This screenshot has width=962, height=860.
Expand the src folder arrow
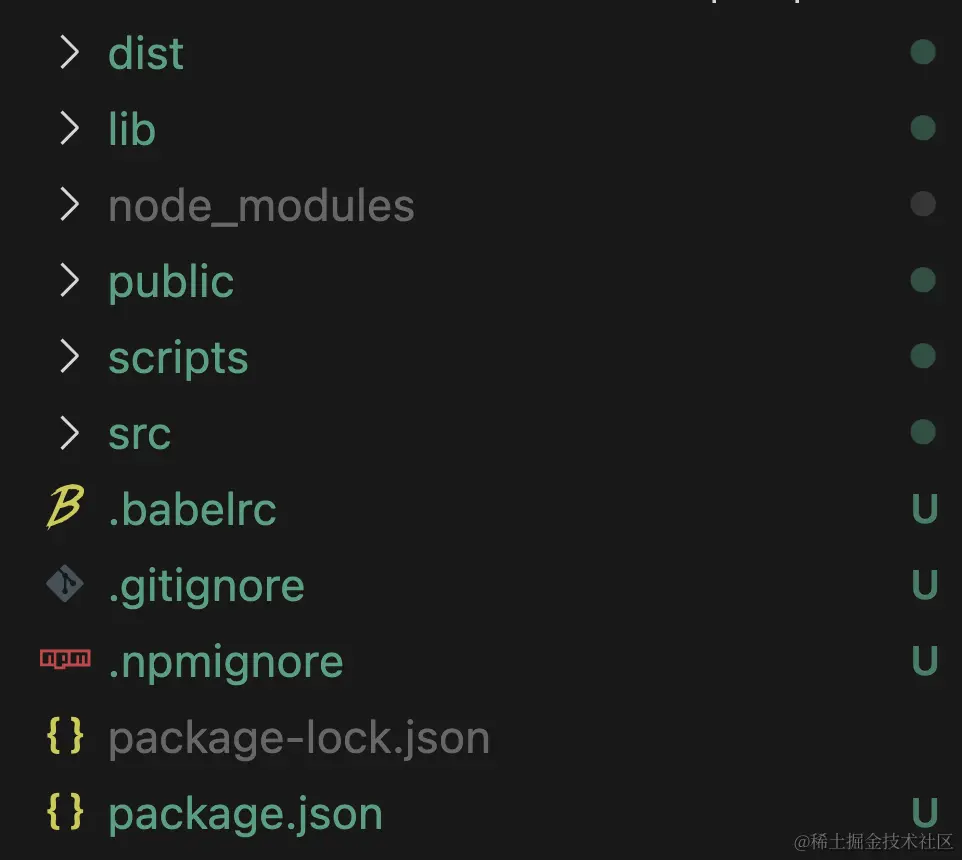[68, 433]
